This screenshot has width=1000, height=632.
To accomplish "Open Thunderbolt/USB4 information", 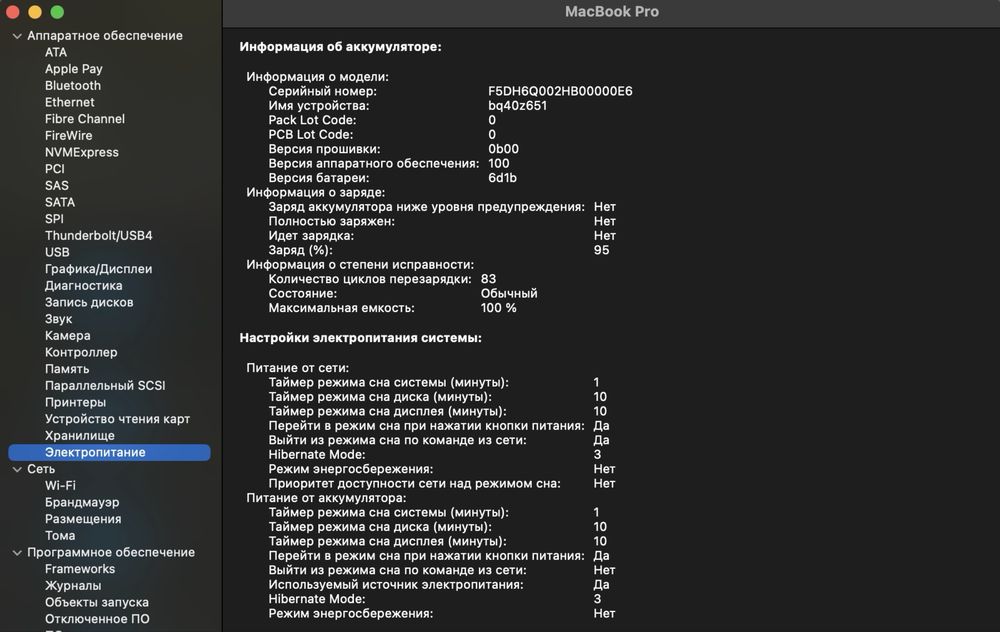I will [98, 235].
